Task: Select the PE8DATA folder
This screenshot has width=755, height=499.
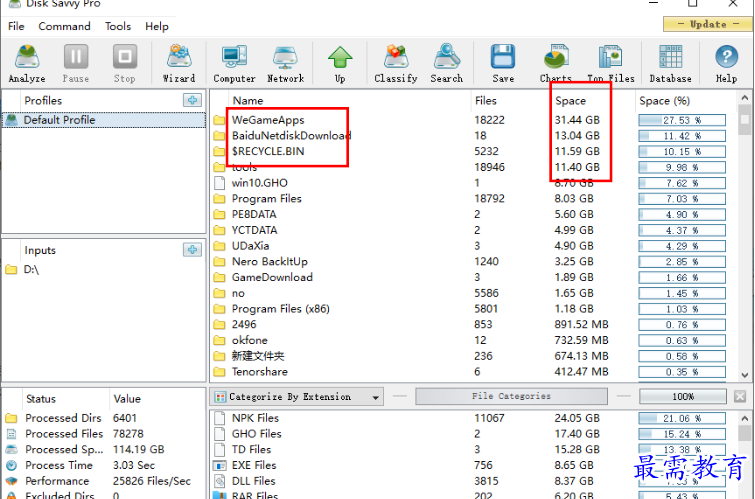Action: coord(473,214)
